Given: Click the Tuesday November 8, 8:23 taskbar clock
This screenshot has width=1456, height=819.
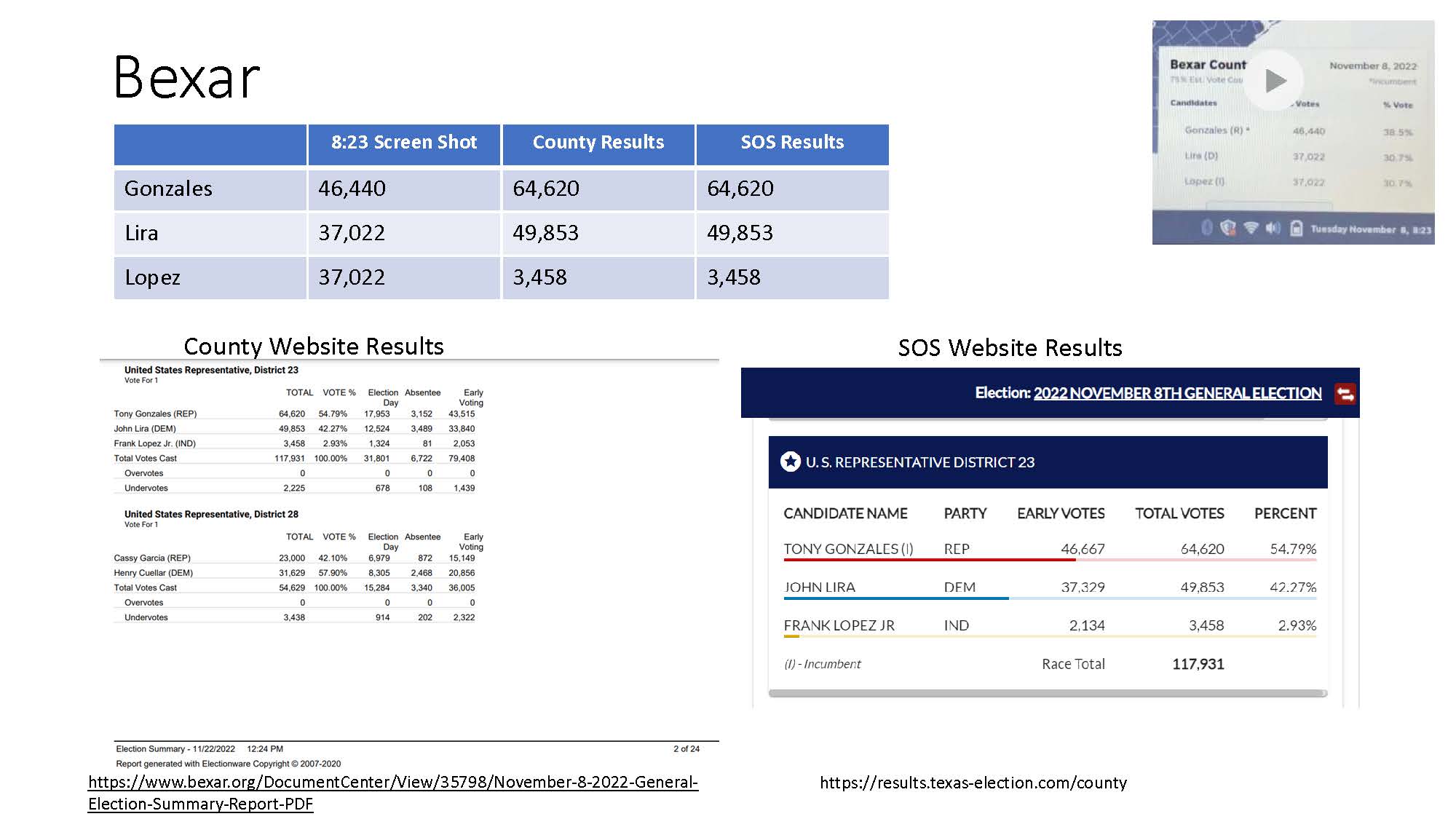Looking at the screenshot, I should coord(1371,229).
